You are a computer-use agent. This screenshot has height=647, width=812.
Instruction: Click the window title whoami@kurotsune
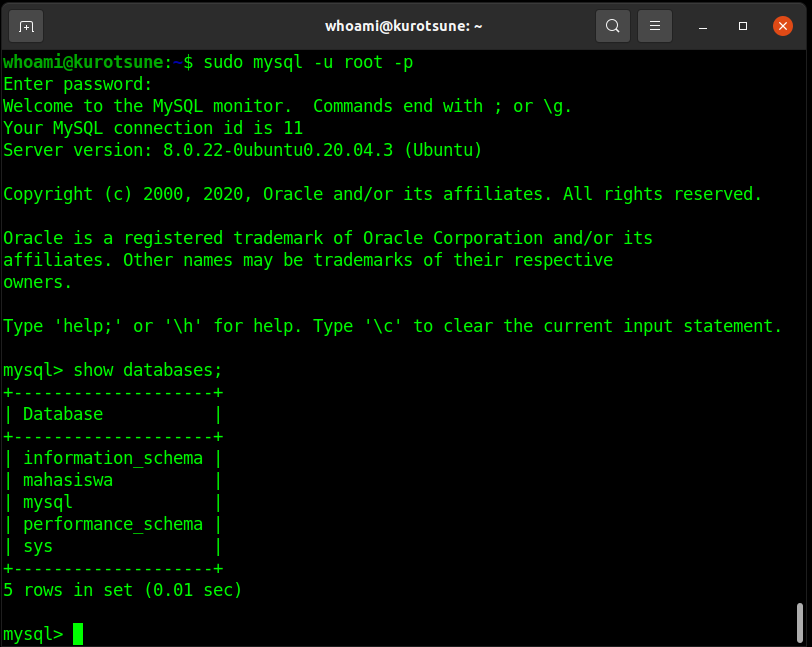403,26
